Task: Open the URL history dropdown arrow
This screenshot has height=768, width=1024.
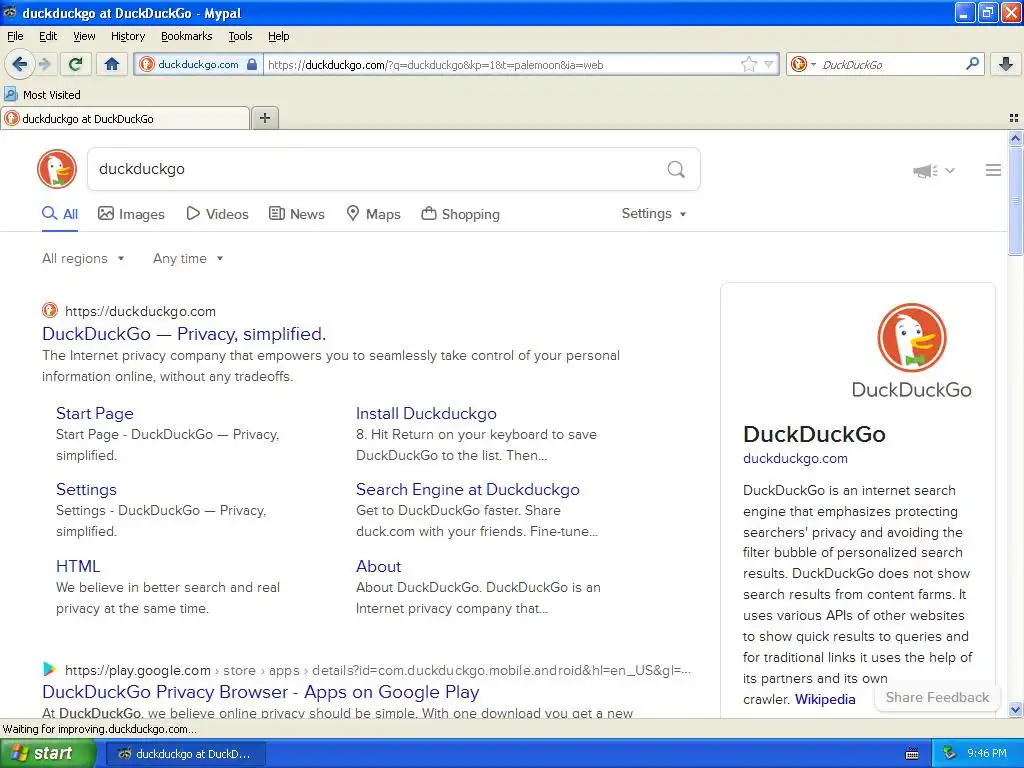Action: pyautogui.click(x=769, y=65)
